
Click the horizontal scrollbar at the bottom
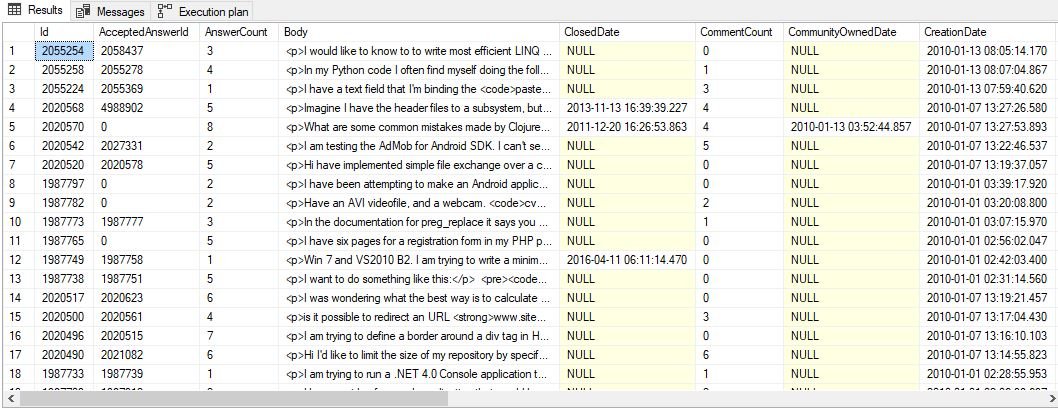(400, 399)
